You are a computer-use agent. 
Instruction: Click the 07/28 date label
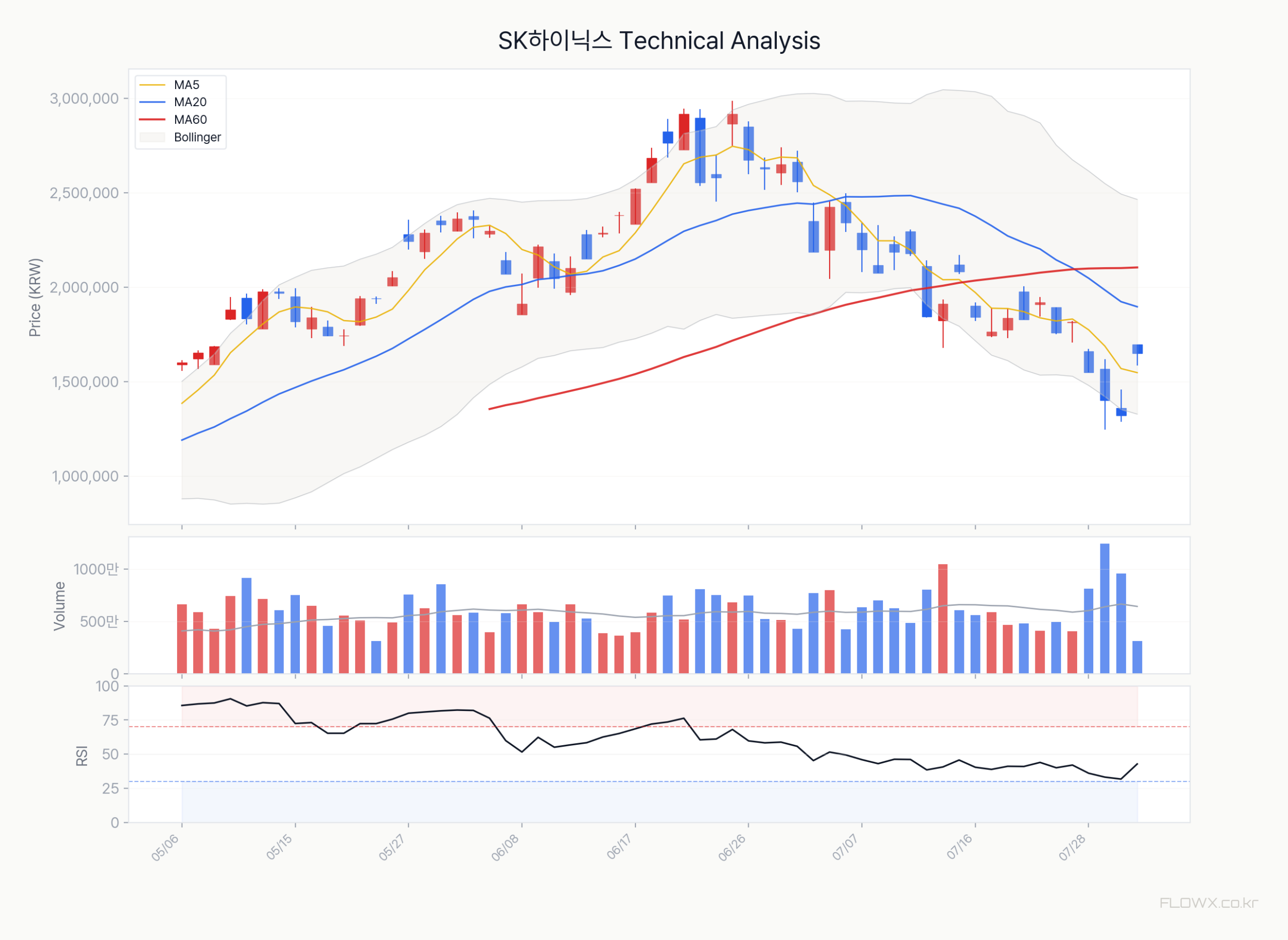pos(1072,848)
